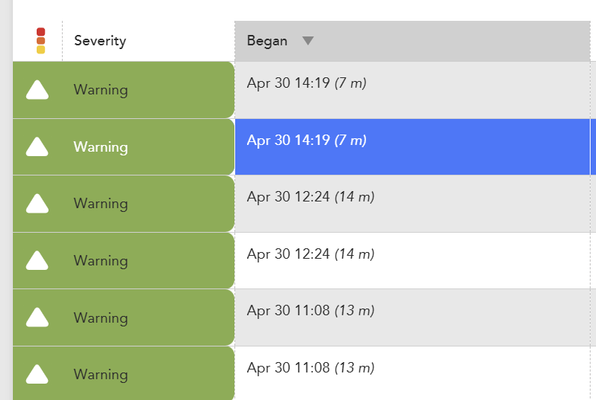Click the severity traffic-light icon in header
This screenshot has height=400, width=596.
coord(41,41)
